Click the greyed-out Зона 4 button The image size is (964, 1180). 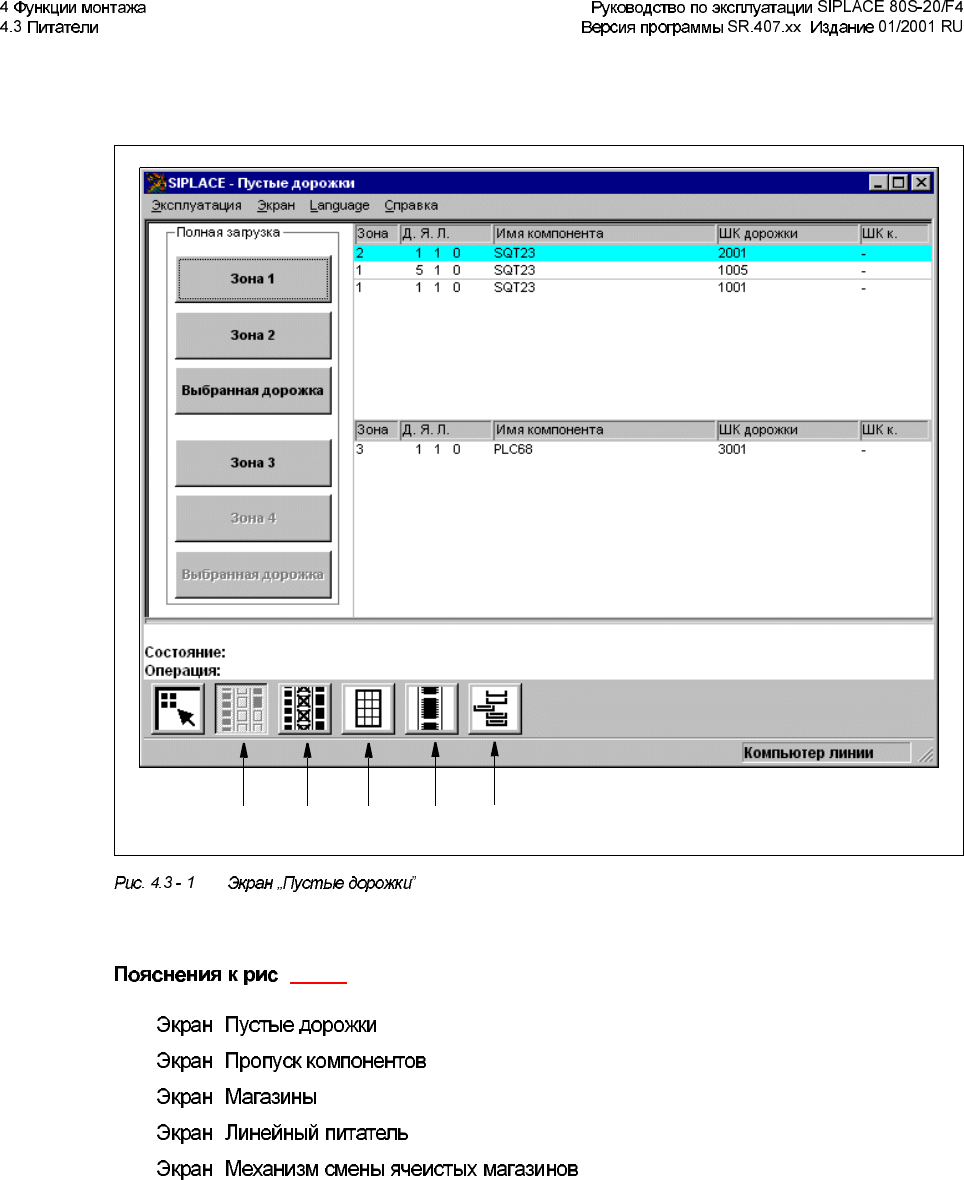254,519
